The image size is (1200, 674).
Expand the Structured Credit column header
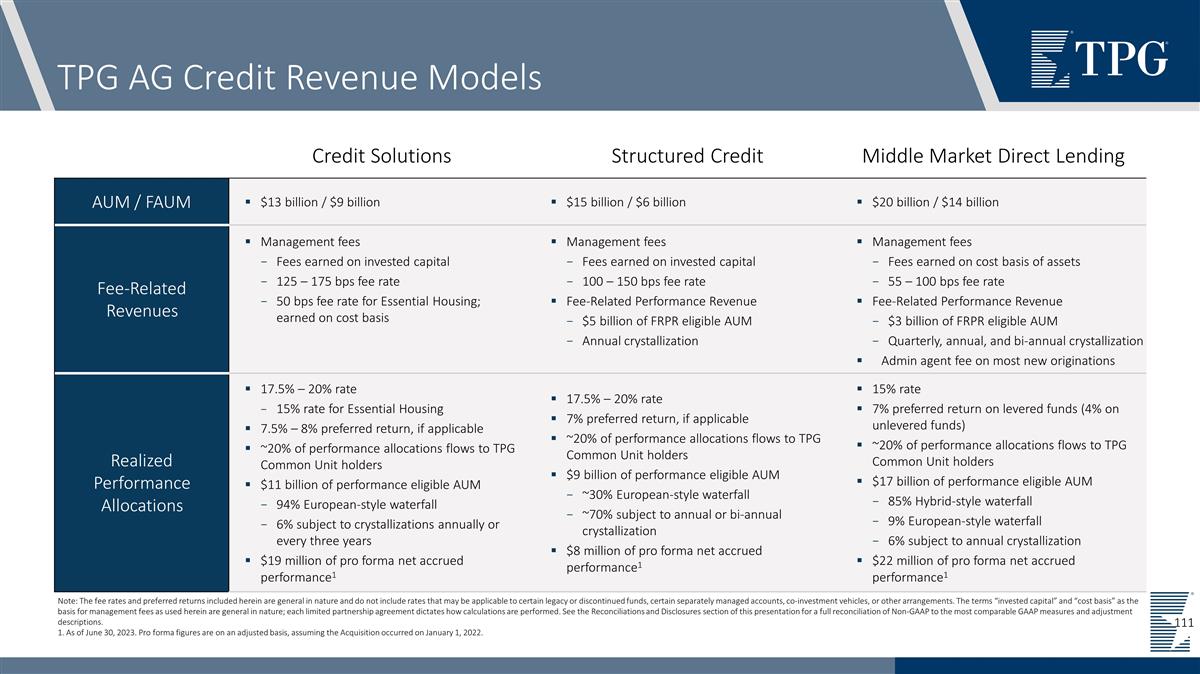click(687, 155)
